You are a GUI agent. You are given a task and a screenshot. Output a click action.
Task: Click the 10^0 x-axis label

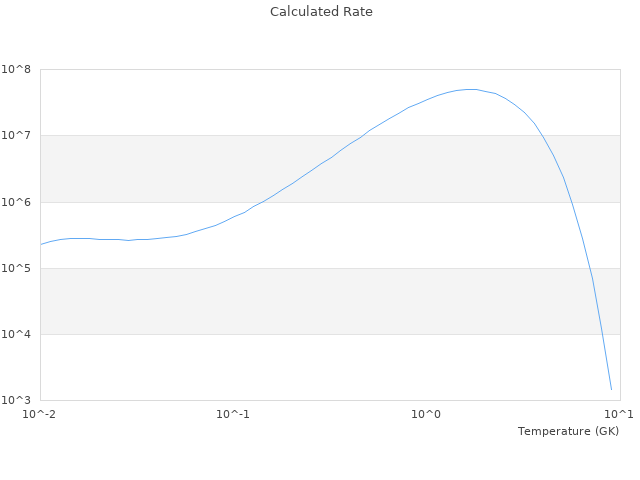[427, 414]
